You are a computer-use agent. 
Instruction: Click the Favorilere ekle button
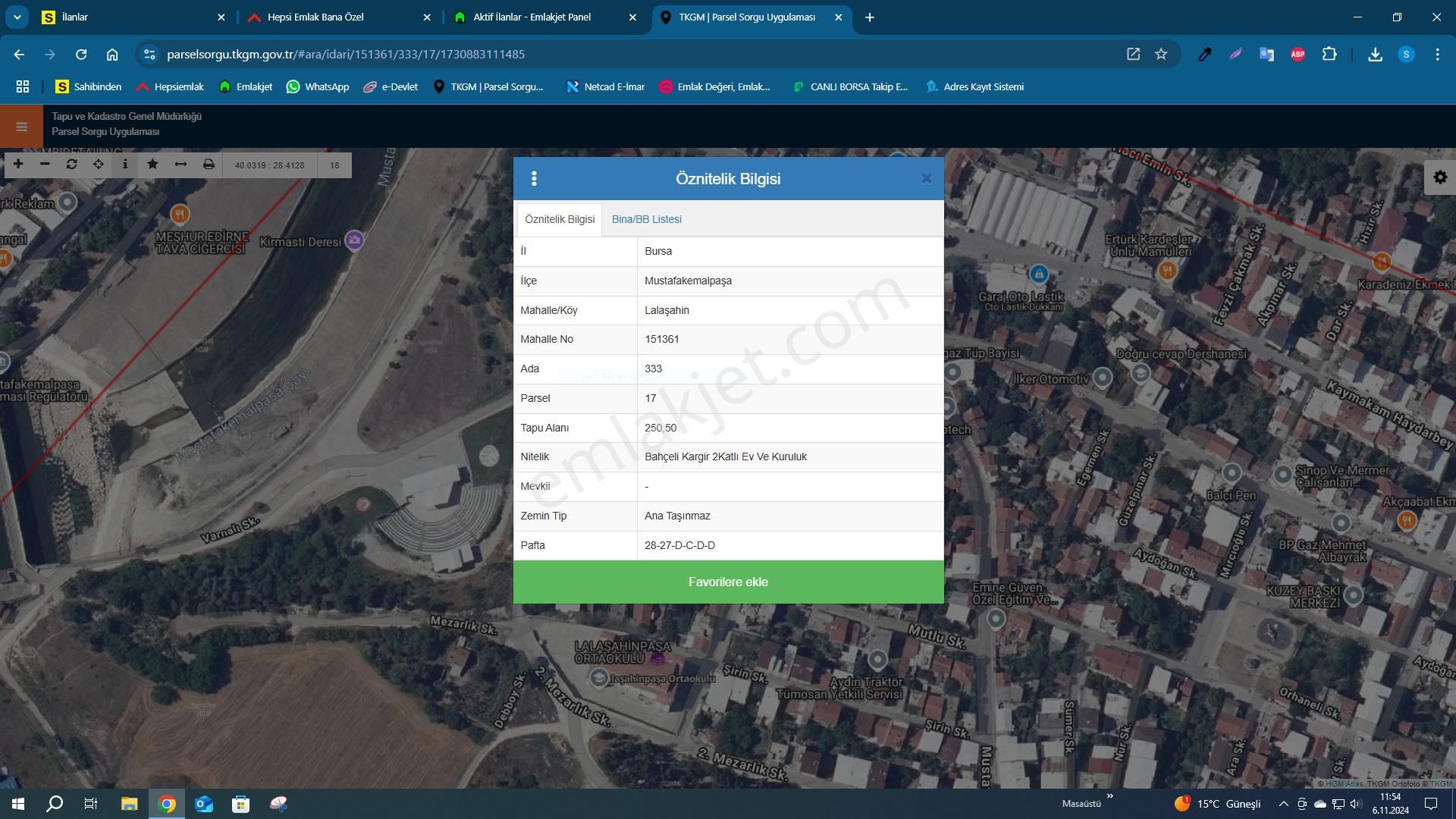[728, 582]
